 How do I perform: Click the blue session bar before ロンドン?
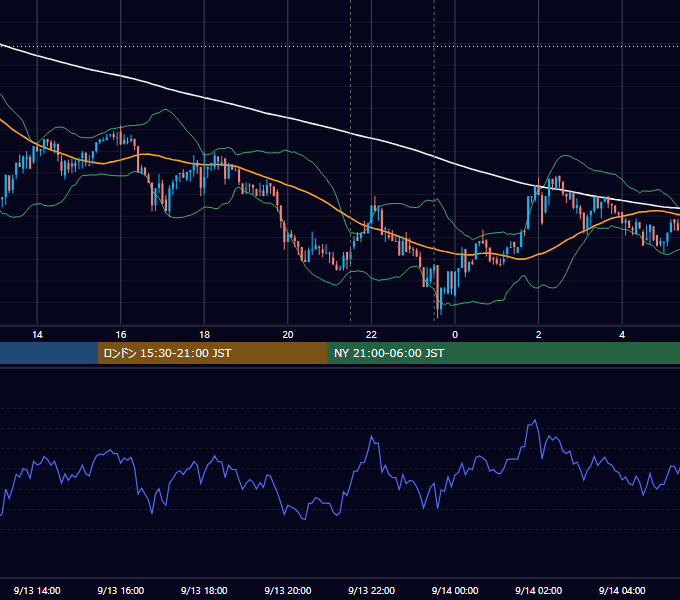pos(49,353)
